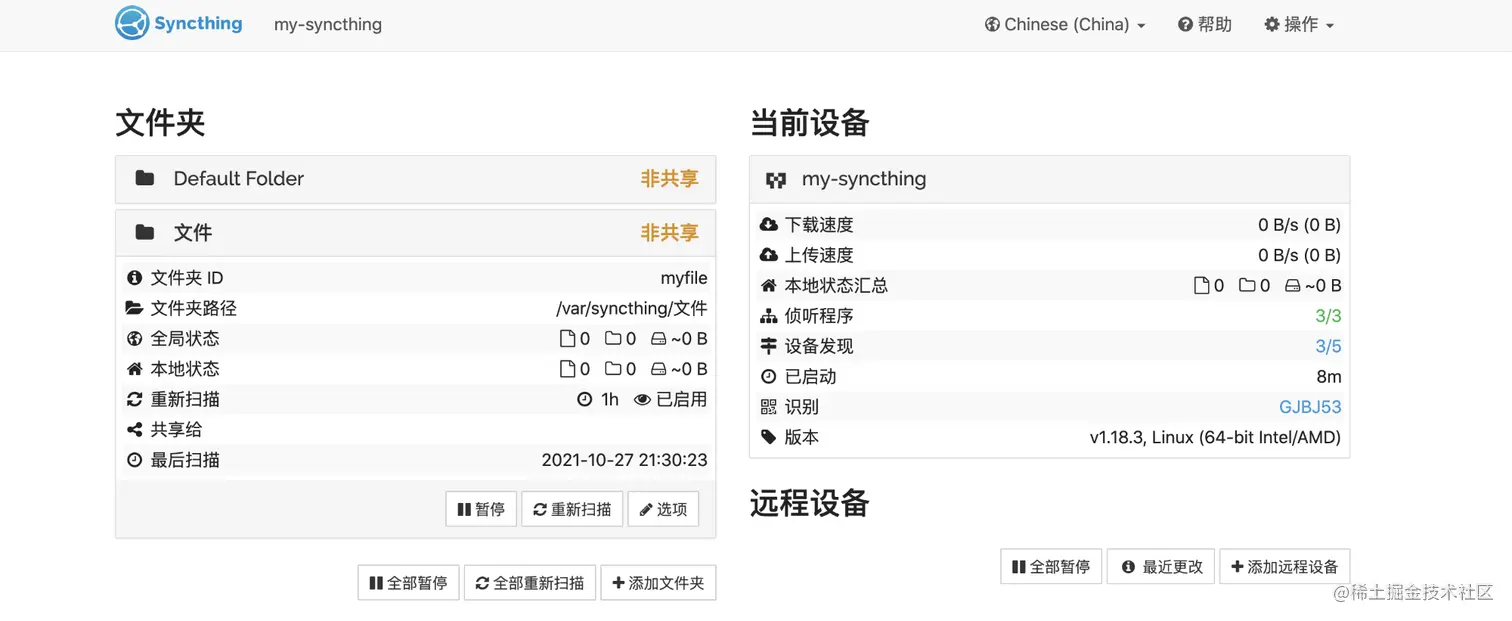Screen dimensions: 1512x621
Task: Click the 全部重新扫描 button
Action: (530, 583)
